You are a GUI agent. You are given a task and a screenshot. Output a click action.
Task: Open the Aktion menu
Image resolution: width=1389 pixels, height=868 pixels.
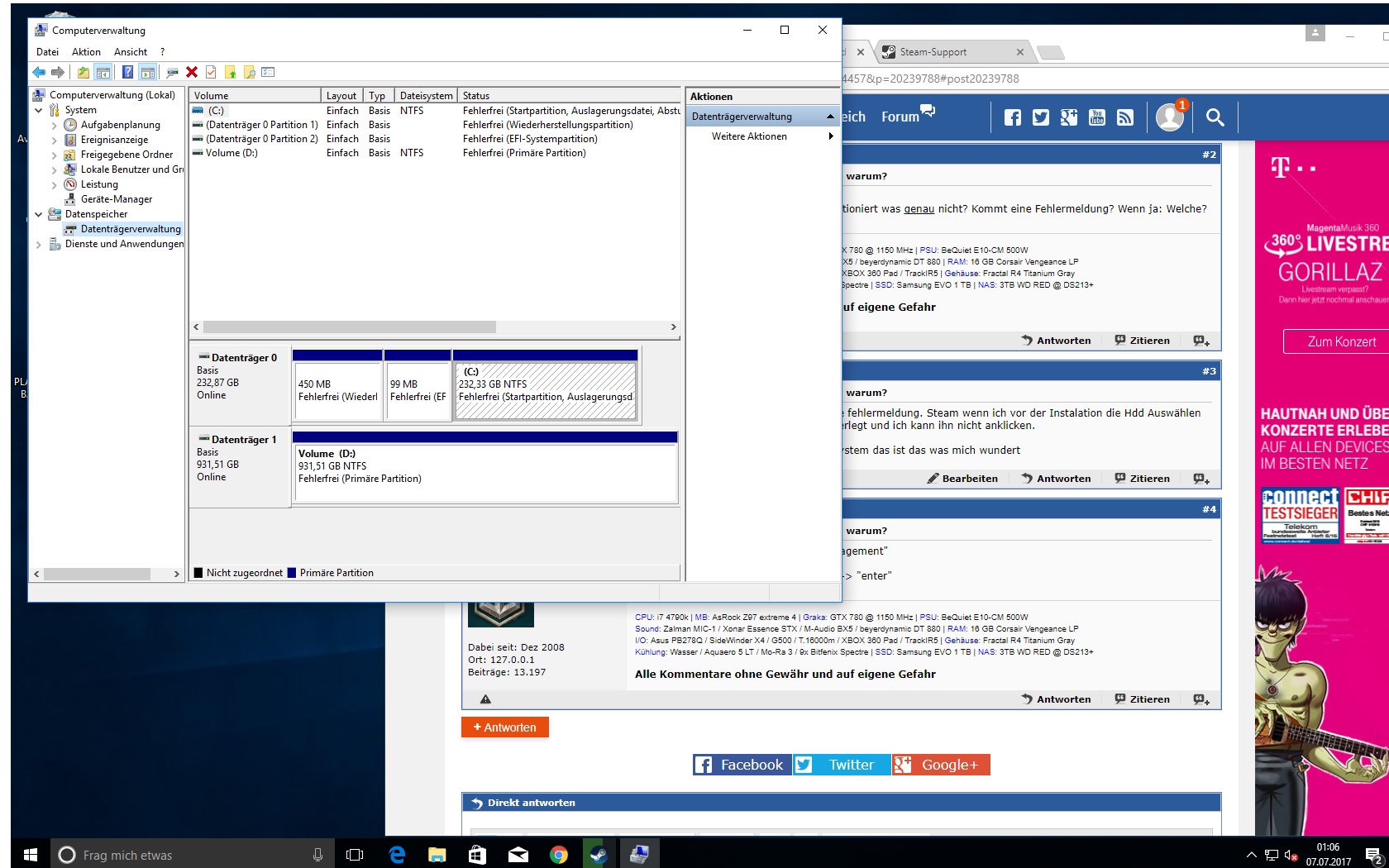(x=86, y=52)
